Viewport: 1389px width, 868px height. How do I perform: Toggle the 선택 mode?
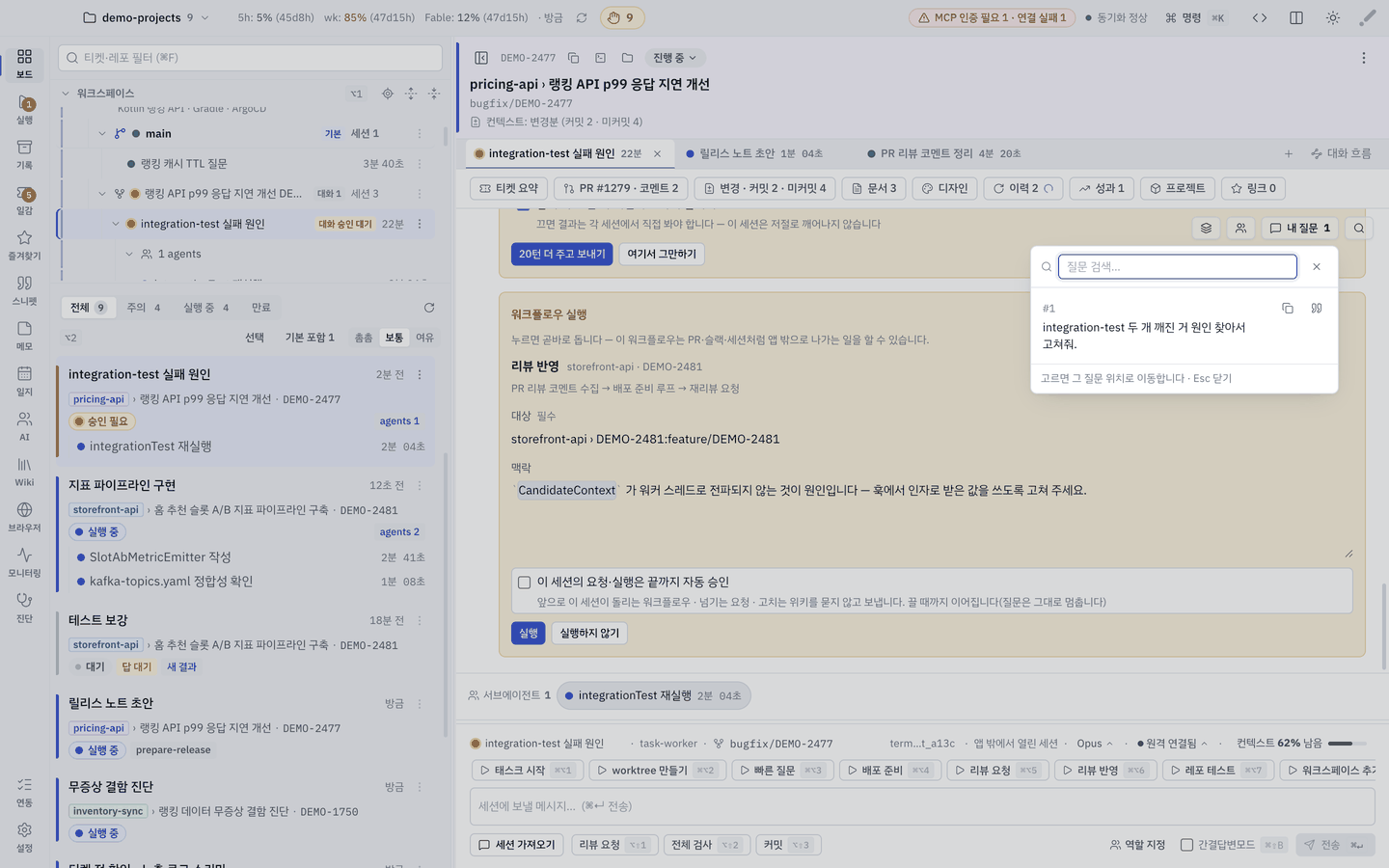[255, 338]
